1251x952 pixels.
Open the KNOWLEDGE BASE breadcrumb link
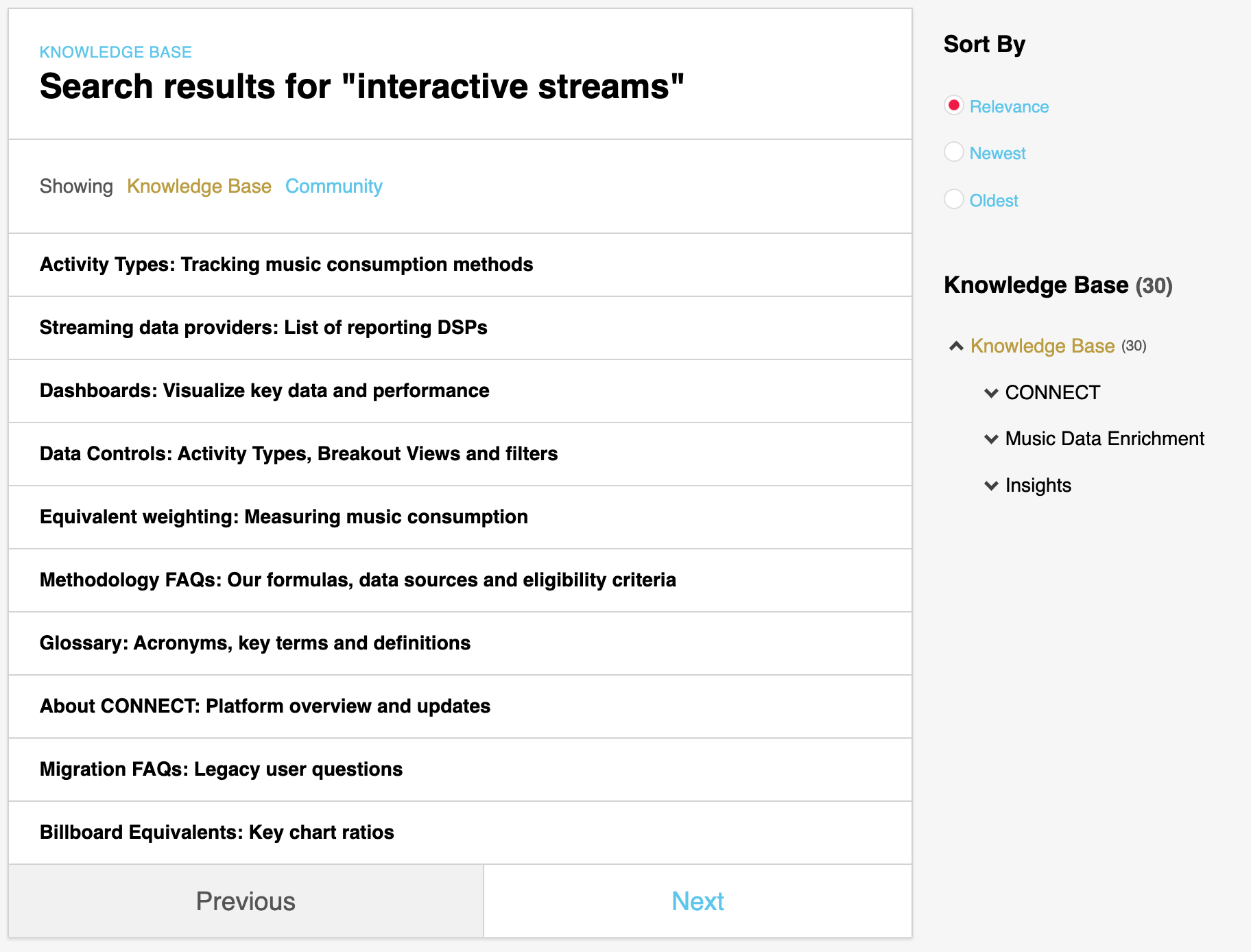click(x=115, y=52)
